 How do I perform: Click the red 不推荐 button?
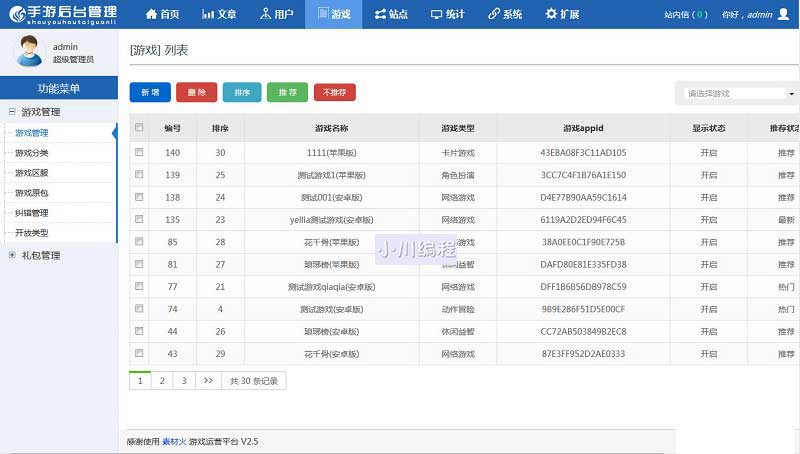tap(335, 92)
